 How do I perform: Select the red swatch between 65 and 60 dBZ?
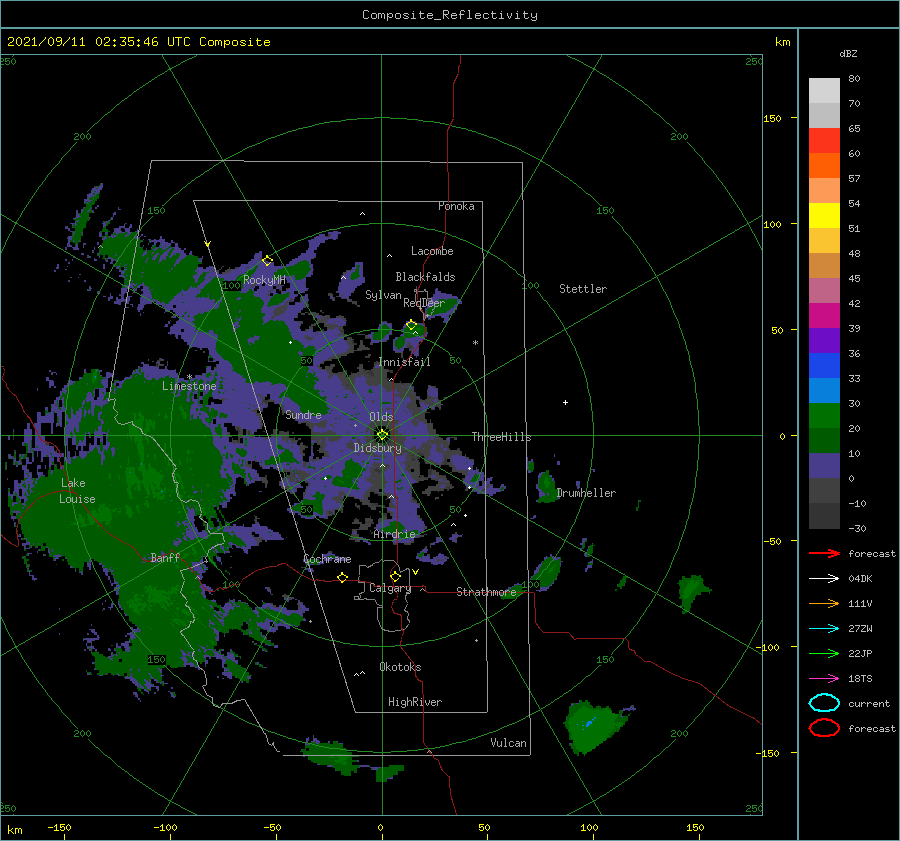(x=824, y=141)
